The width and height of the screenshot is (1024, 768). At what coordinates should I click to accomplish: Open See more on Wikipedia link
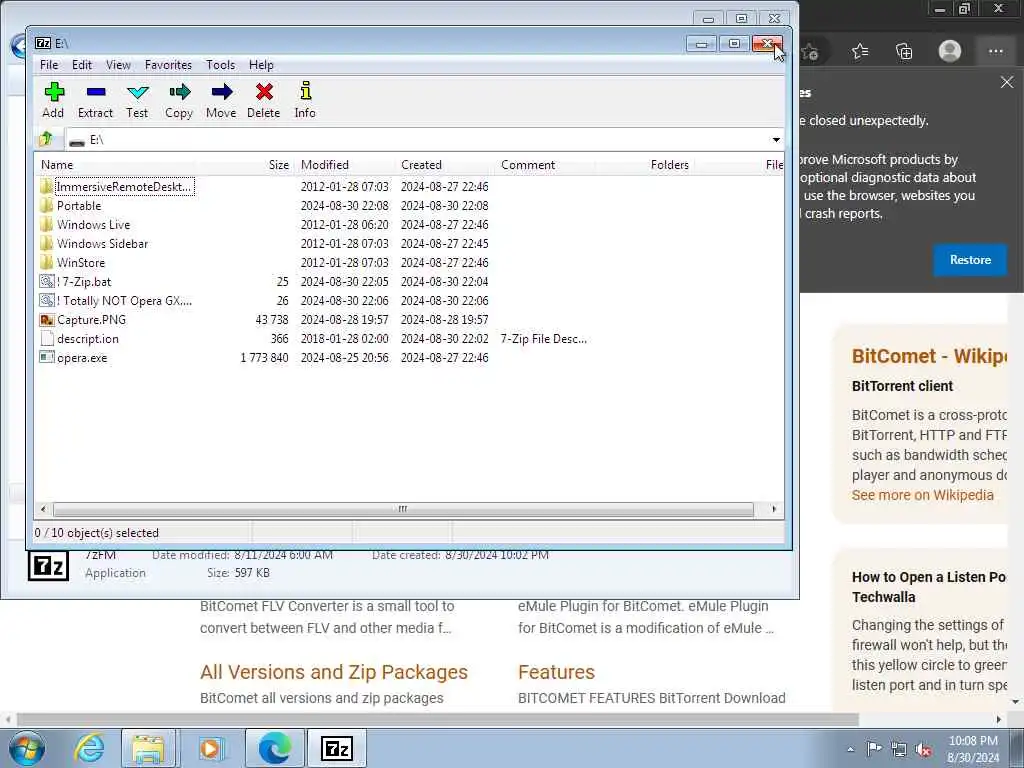coord(922,495)
